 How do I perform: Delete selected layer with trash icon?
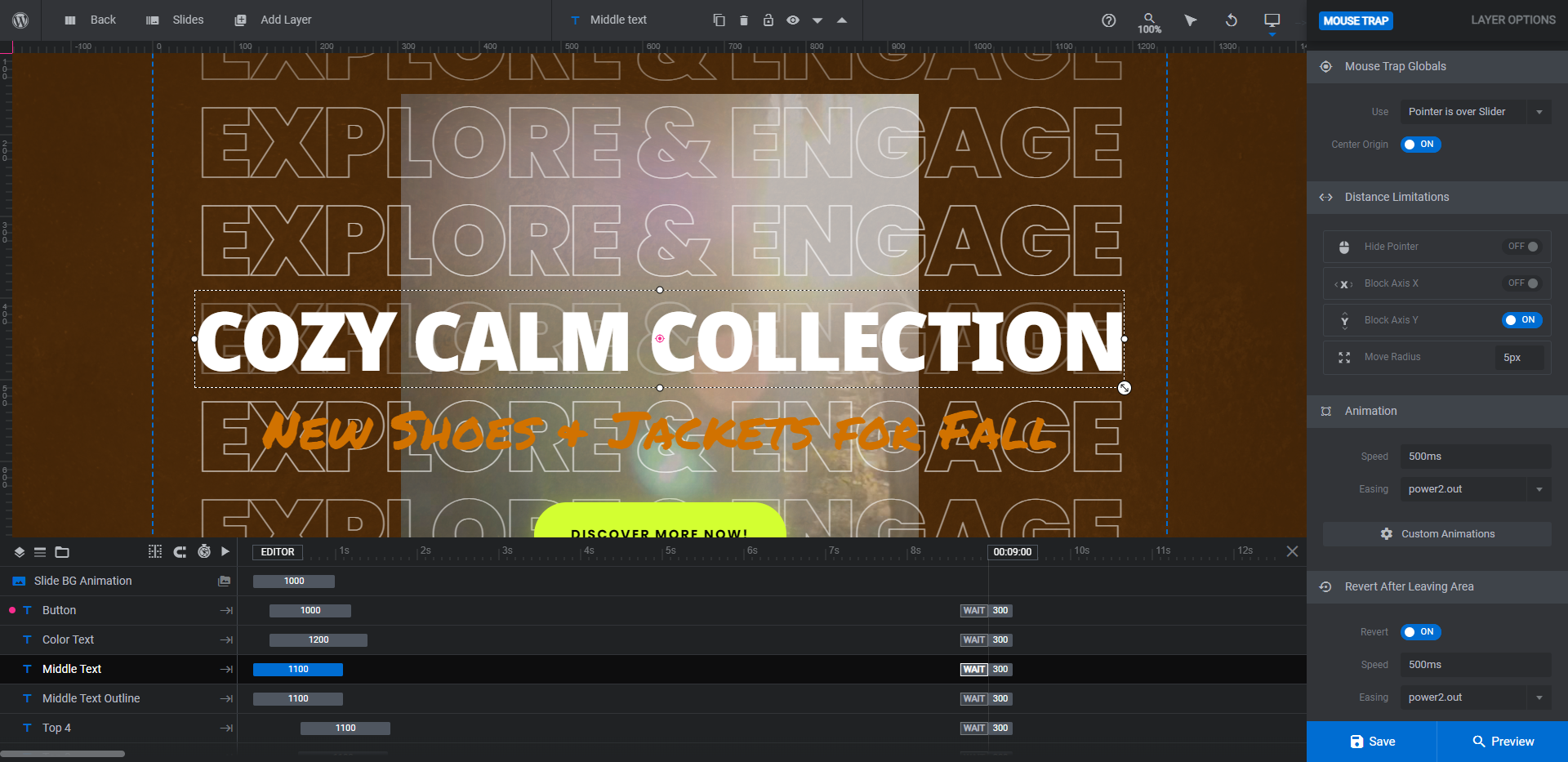(743, 20)
